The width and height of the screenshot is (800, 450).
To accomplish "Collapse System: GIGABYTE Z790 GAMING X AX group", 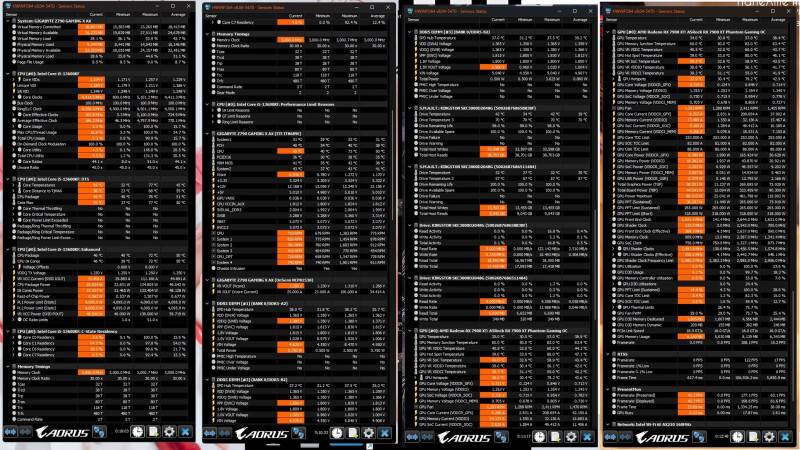I will tap(8, 21).
